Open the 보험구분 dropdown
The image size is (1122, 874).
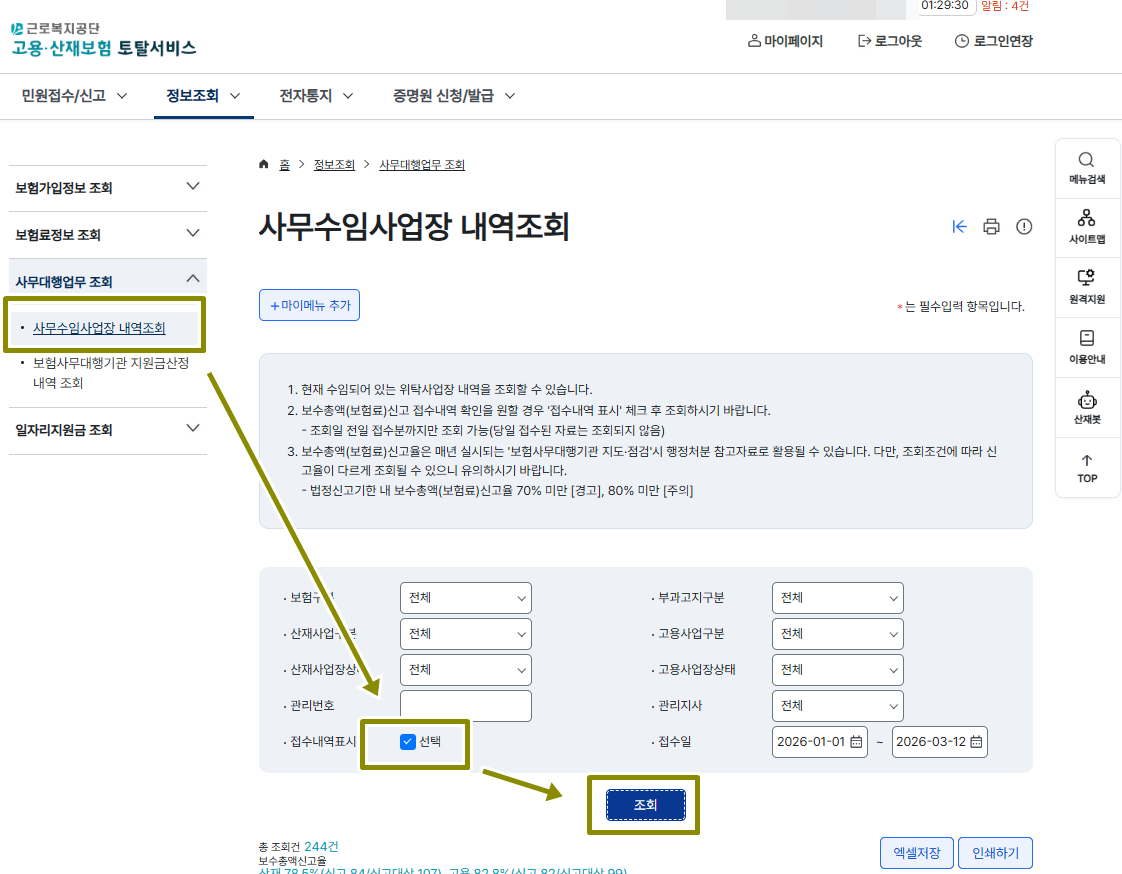coord(465,597)
